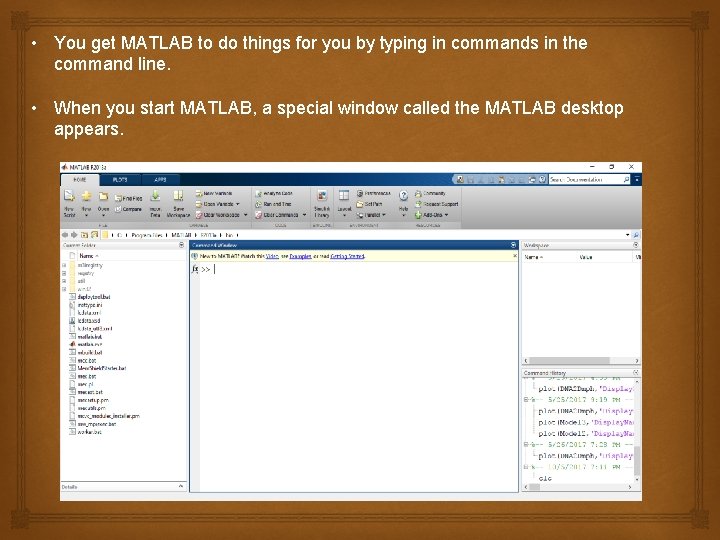Open the address bar history dropdown
The width and height of the screenshot is (720, 540).
628,235
